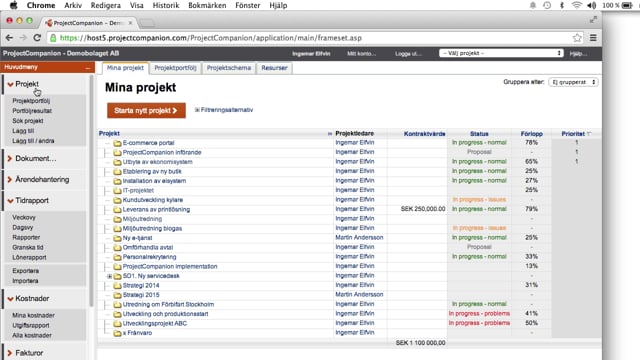640x360 pixels.
Task: Click column resize icon beside Projekt header
Action: click(x=330, y=133)
